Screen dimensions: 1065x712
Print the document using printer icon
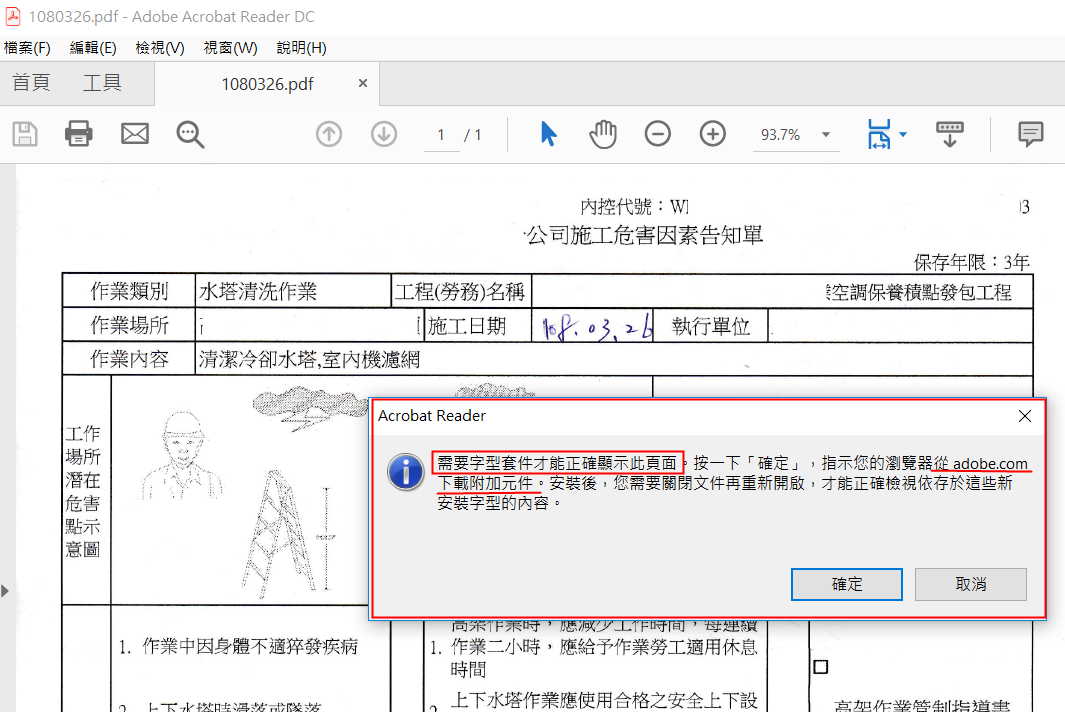point(79,134)
